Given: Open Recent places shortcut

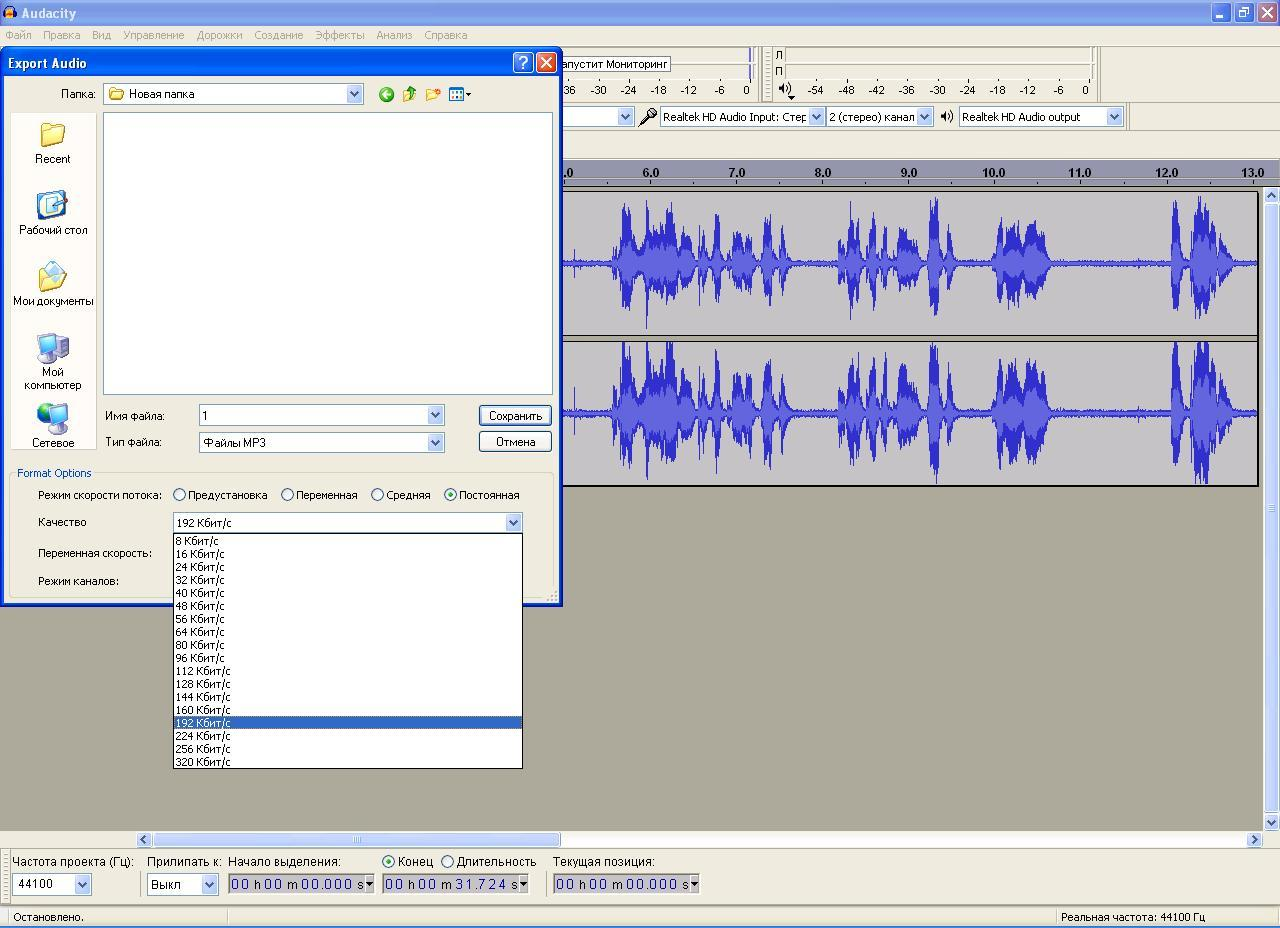Looking at the screenshot, I should pos(52,143).
